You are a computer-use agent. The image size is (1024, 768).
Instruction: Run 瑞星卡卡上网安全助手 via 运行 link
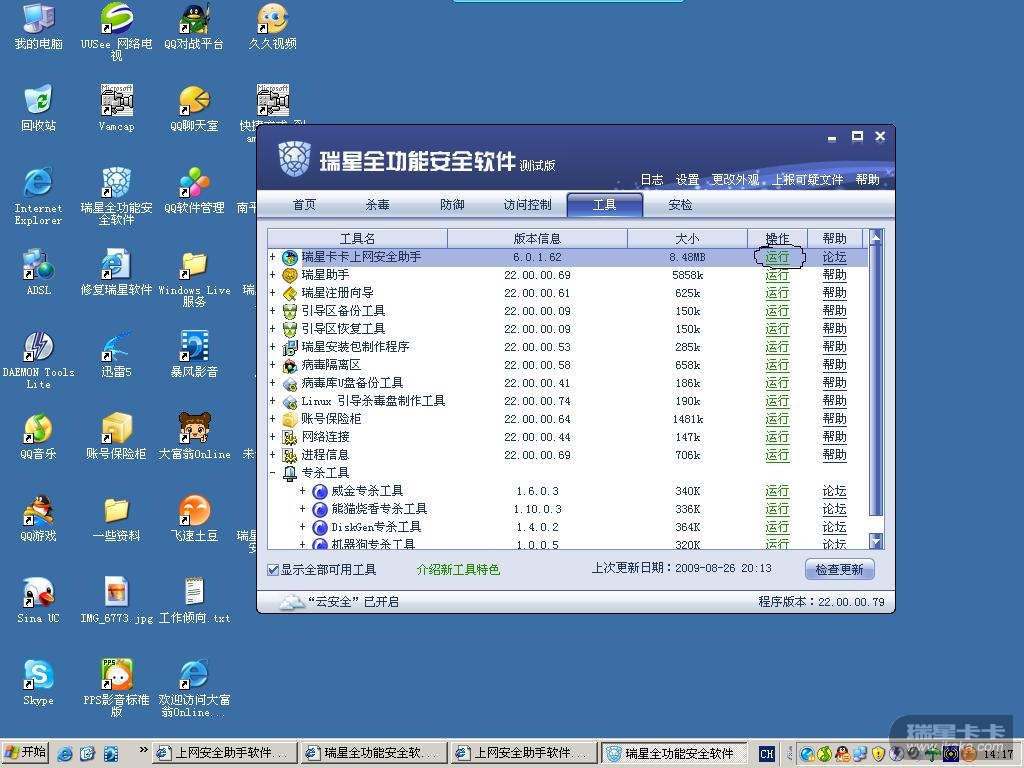click(x=777, y=257)
